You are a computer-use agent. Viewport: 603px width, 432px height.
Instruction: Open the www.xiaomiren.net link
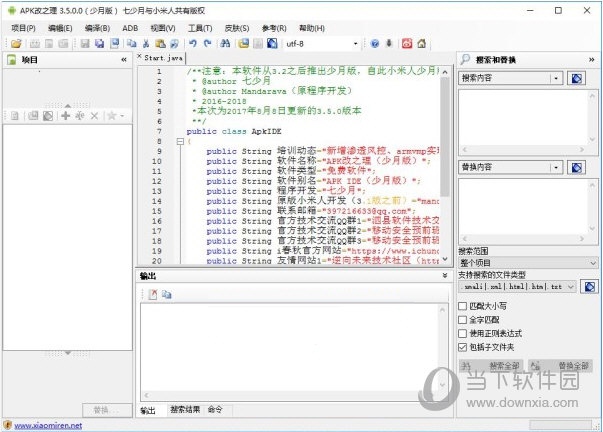[48, 425]
